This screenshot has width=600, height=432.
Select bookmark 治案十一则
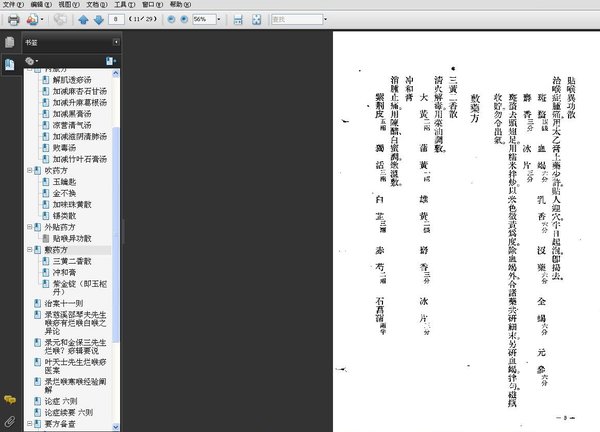(x=64, y=303)
